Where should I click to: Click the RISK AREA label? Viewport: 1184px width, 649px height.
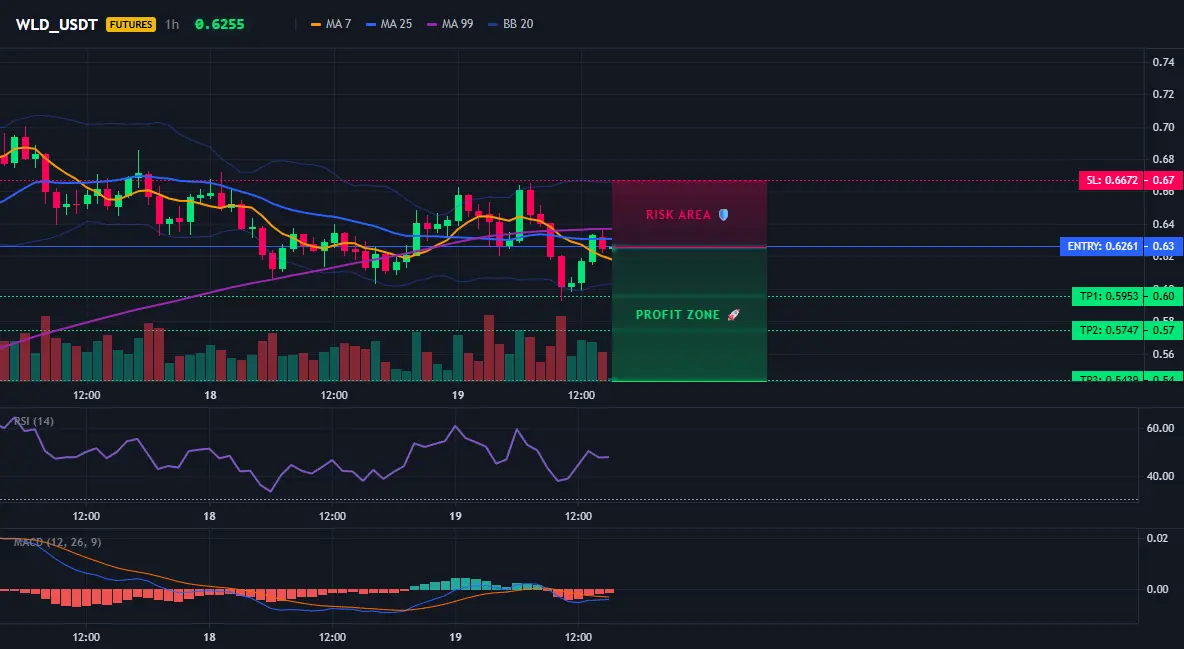(678, 215)
